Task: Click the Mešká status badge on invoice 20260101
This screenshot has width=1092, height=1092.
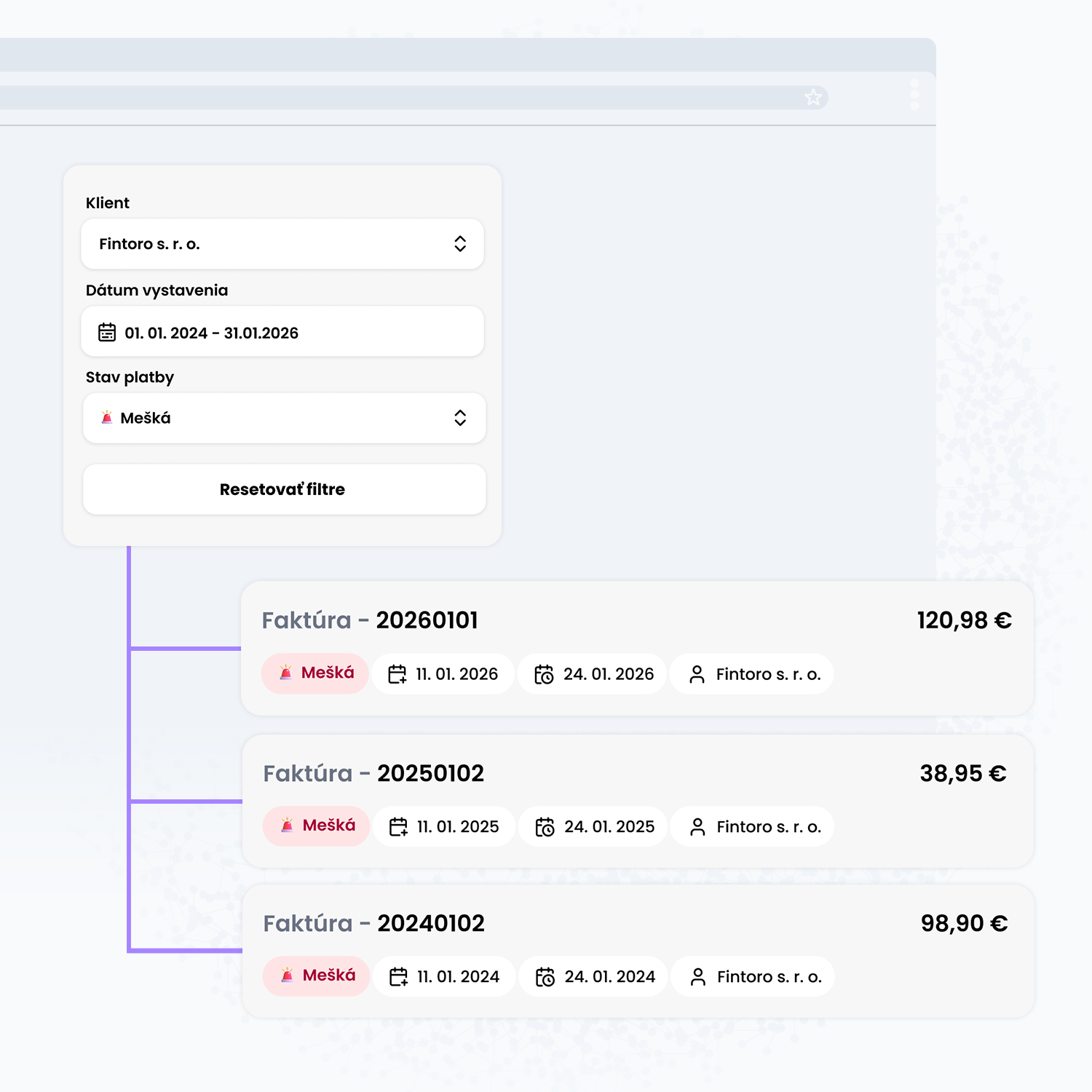Action: click(x=316, y=673)
